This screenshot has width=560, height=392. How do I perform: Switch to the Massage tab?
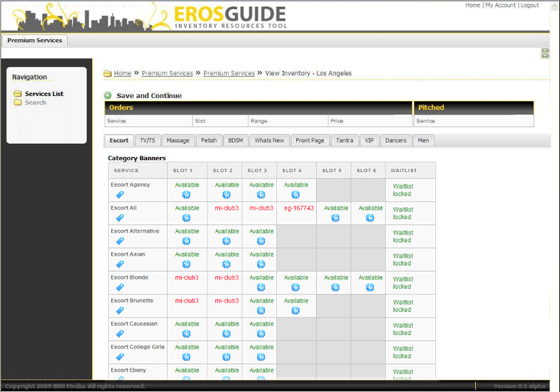(178, 141)
